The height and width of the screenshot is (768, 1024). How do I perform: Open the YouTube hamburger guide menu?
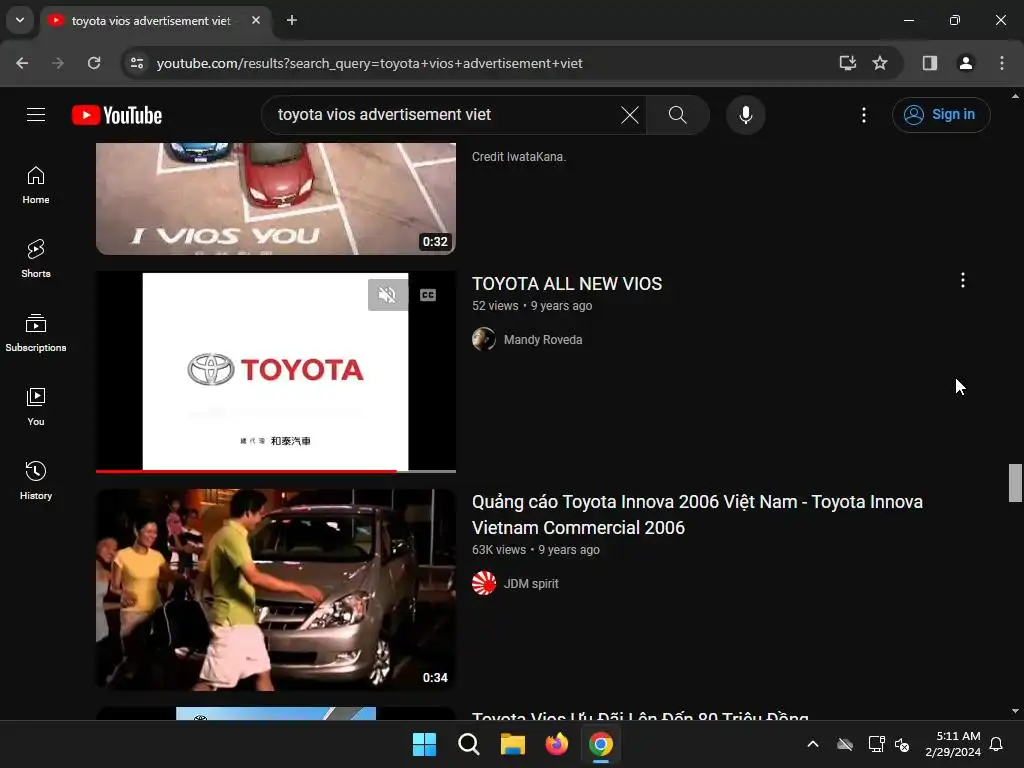pos(36,115)
